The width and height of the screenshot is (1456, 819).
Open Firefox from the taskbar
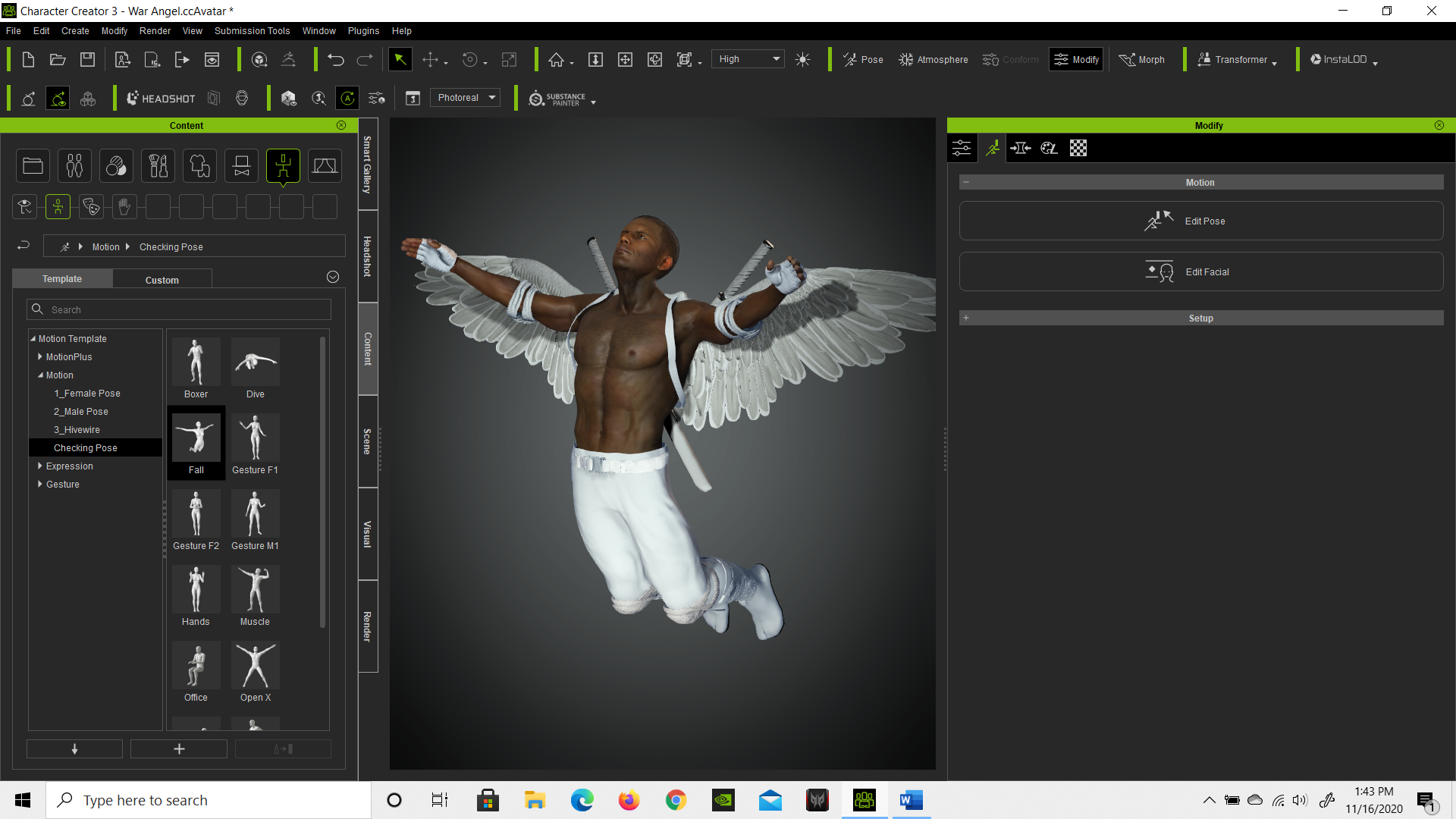629,800
